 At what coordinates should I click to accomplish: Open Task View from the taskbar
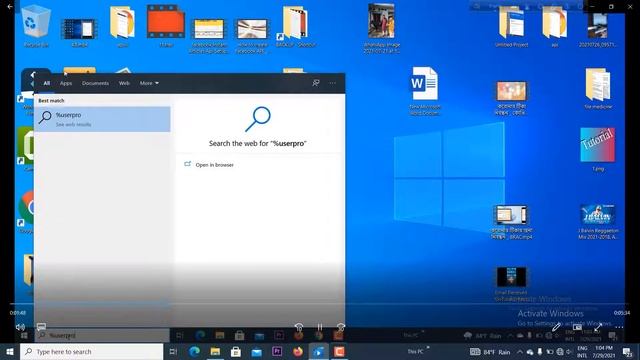pyautogui.click(x=173, y=351)
